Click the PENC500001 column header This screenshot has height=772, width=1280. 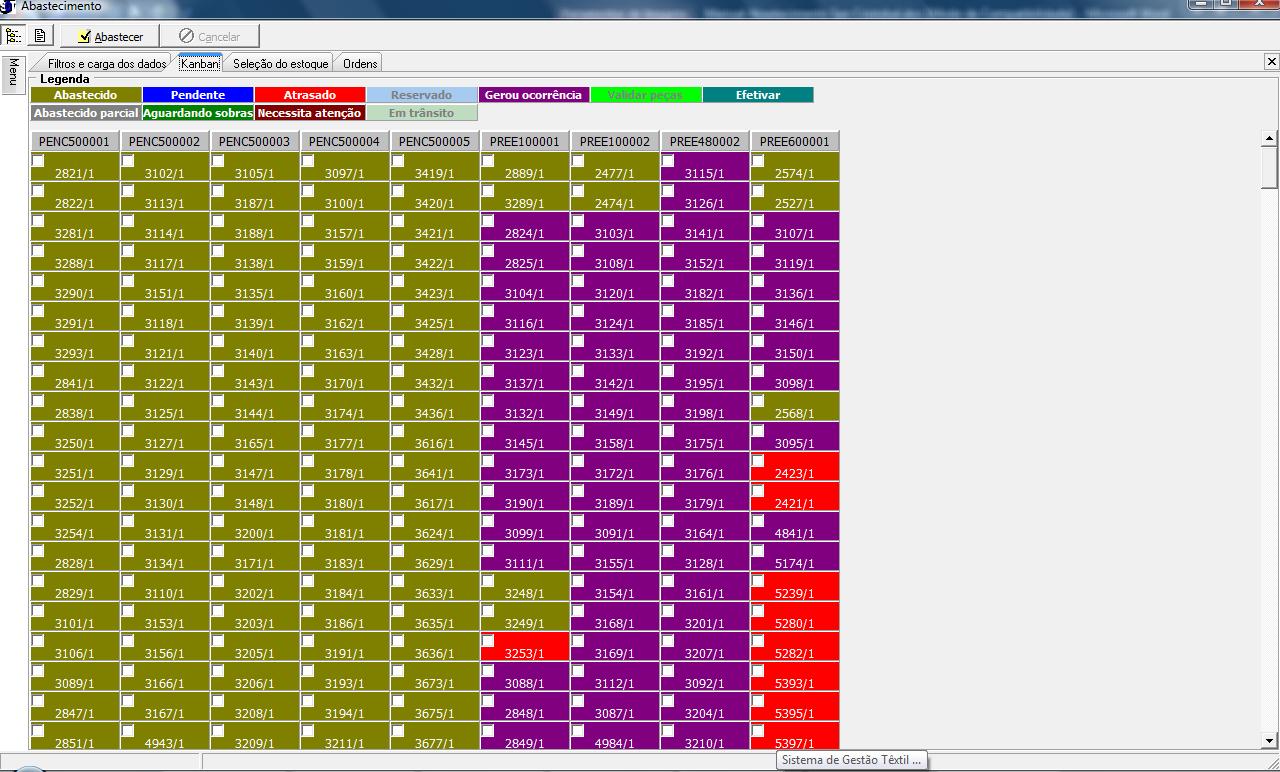point(74,142)
